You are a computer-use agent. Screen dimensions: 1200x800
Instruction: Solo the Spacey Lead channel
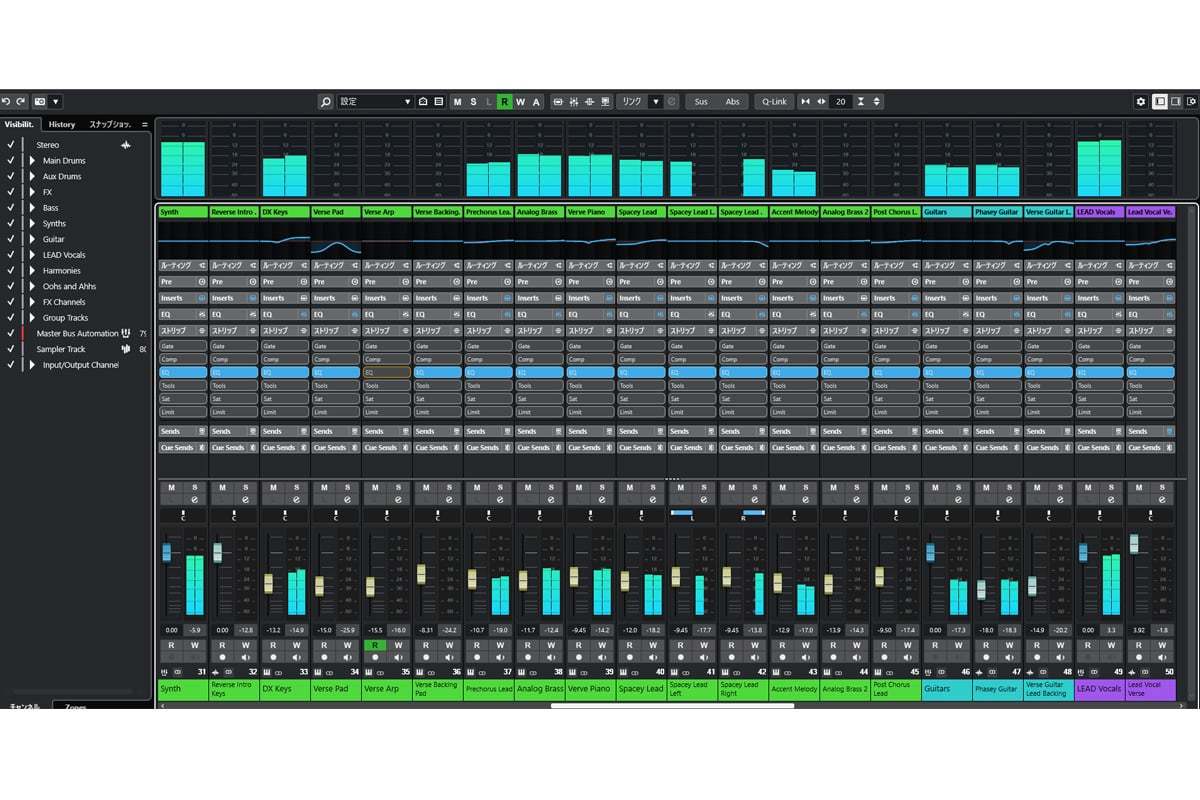[x=653, y=487]
